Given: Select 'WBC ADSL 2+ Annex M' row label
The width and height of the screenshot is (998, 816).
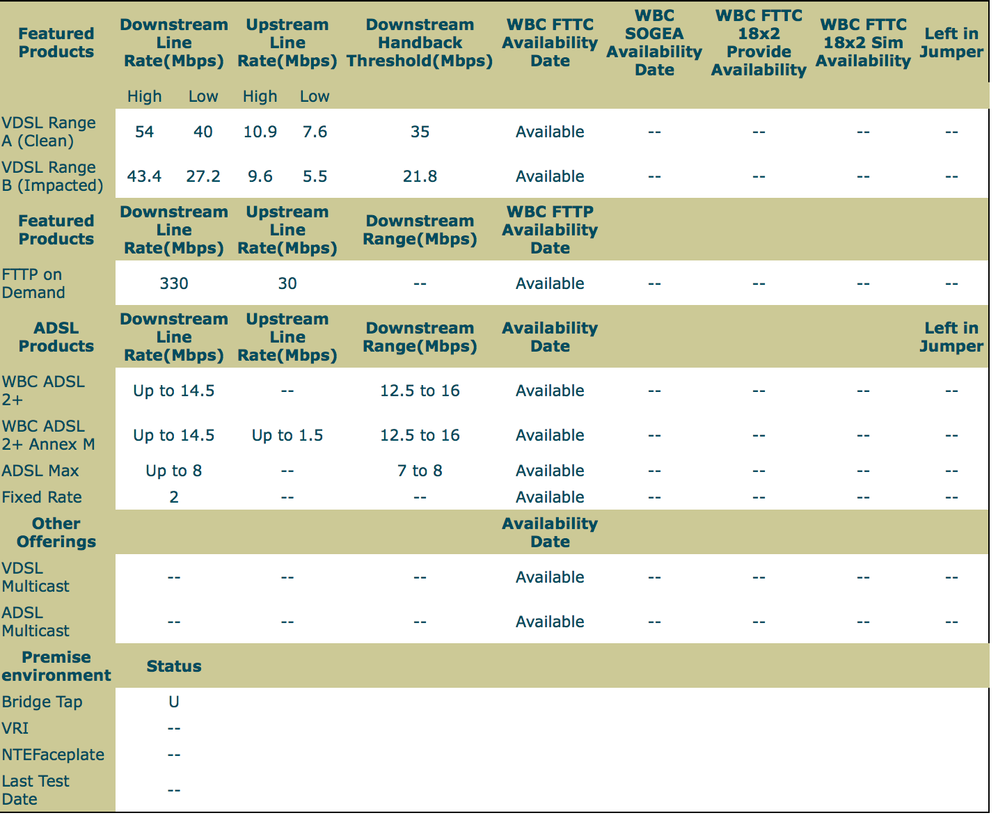Looking at the screenshot, I should pyautogui.click(x=48, y=435).
